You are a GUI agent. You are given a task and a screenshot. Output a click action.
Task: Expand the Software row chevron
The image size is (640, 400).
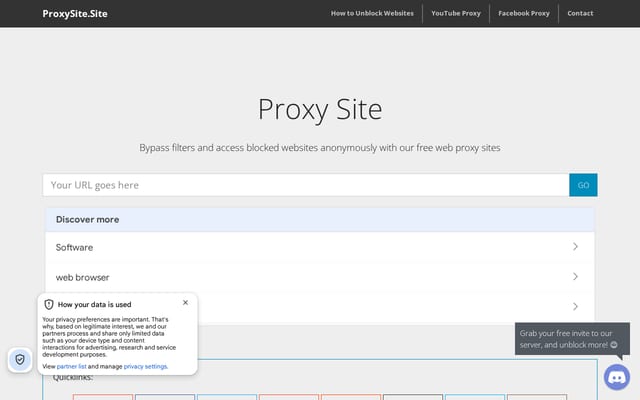pos(575,247)
